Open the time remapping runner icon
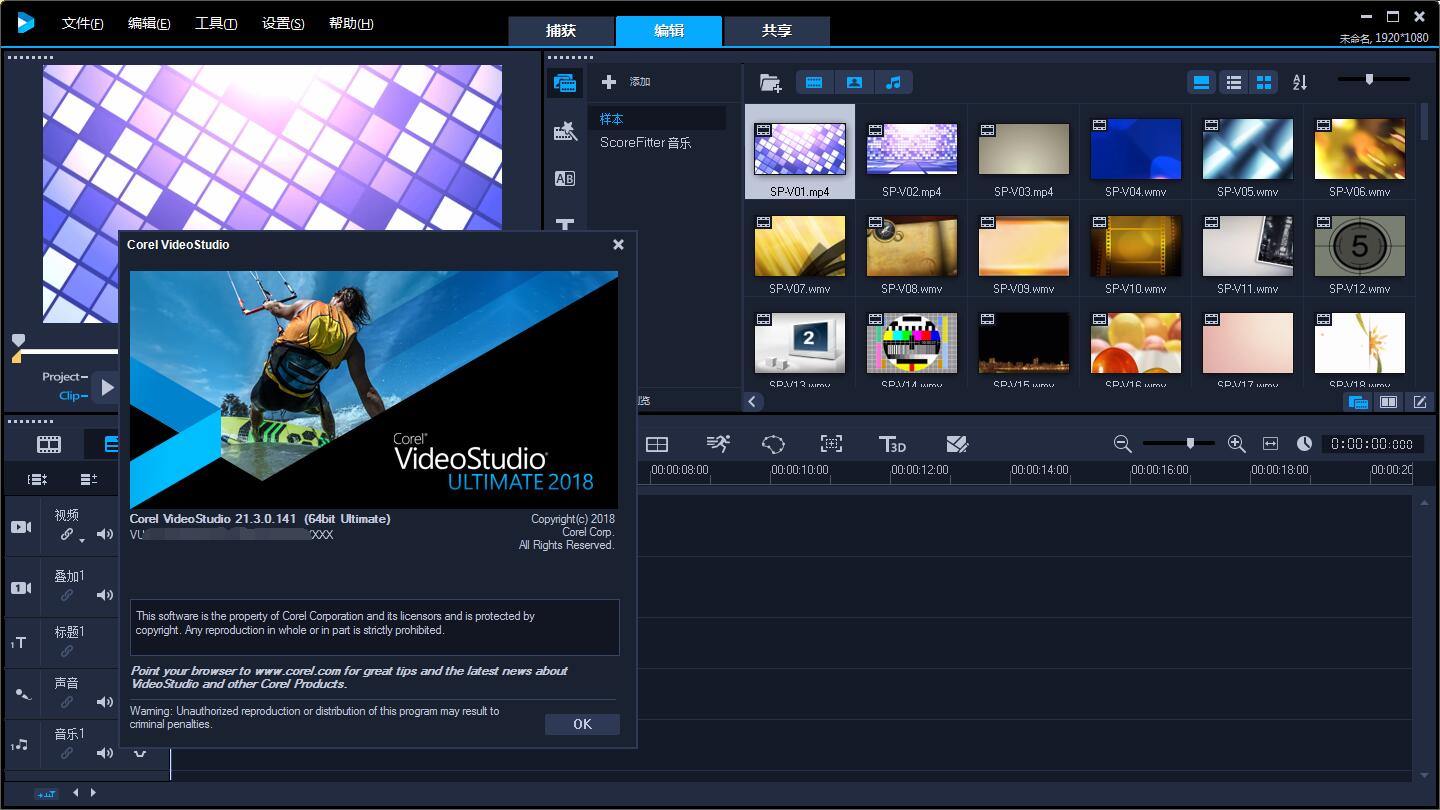Viewport: 1440px width, 810px height. click(718, 444)
